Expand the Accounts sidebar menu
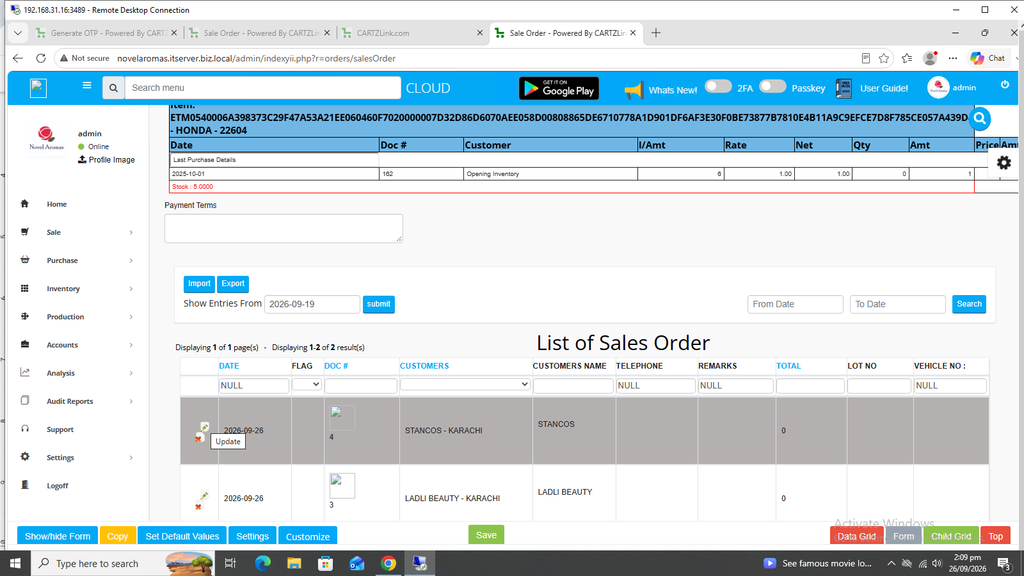This screenshot has height=576, width=1024. (x=77, y=345)
